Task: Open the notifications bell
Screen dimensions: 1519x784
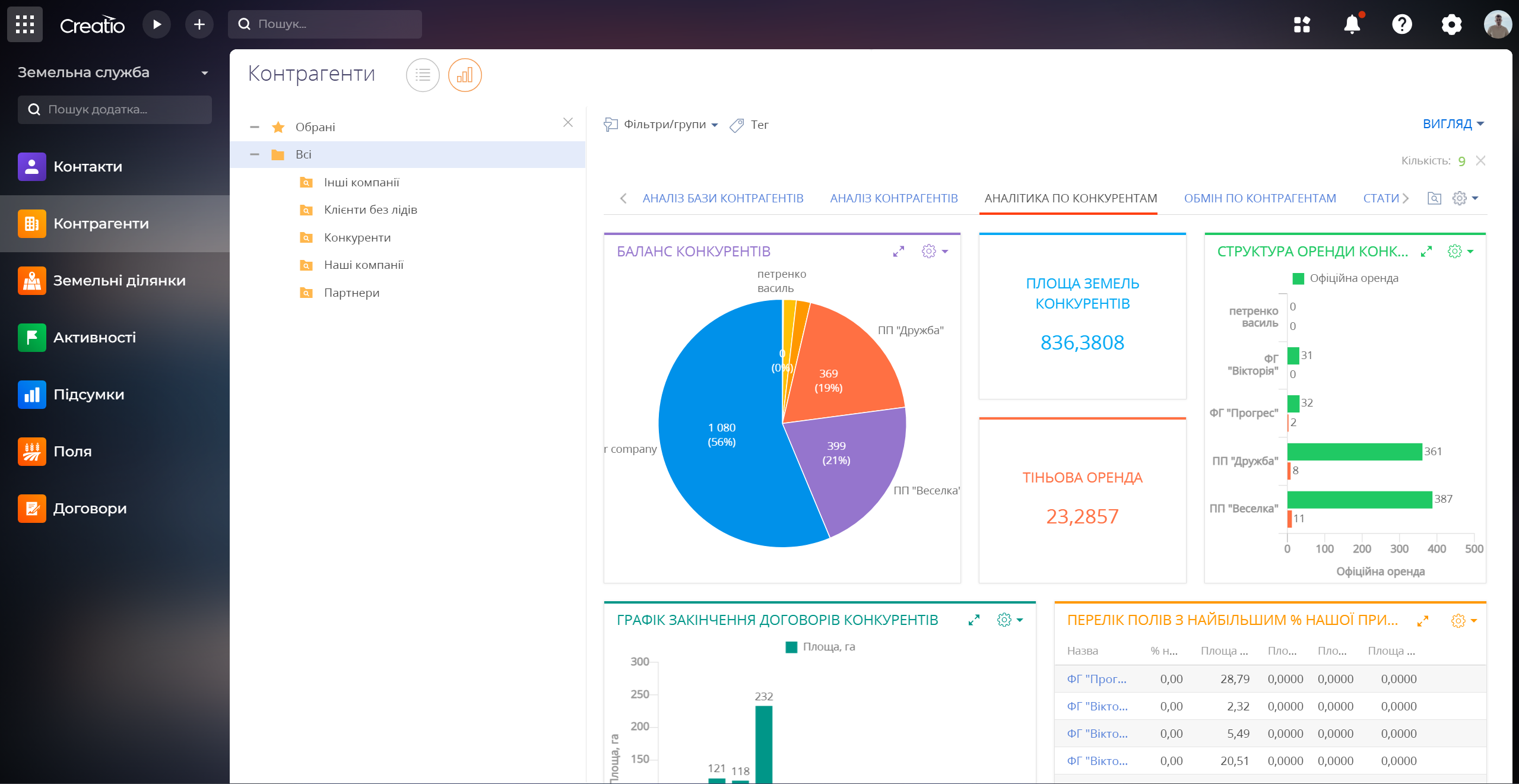Action: click(1352, 24)
